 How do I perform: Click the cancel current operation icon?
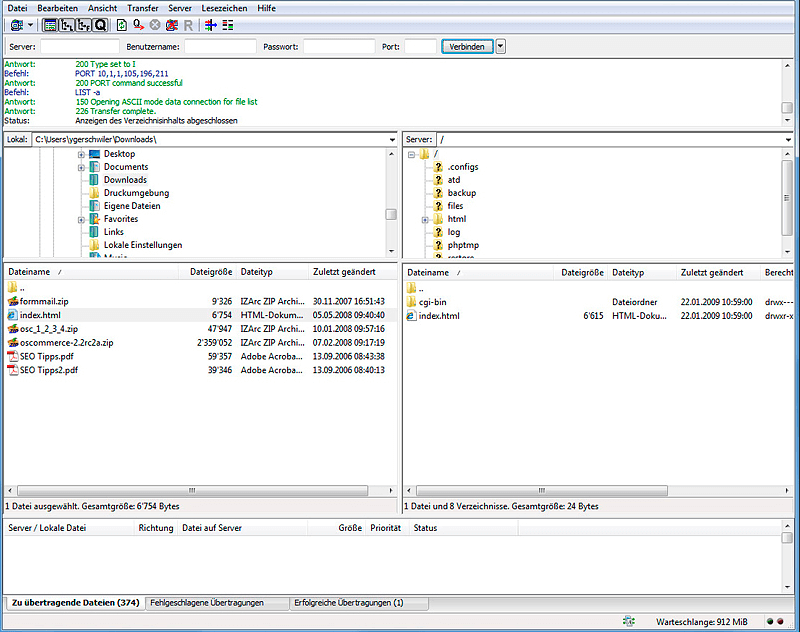click(x=155, y=24)
